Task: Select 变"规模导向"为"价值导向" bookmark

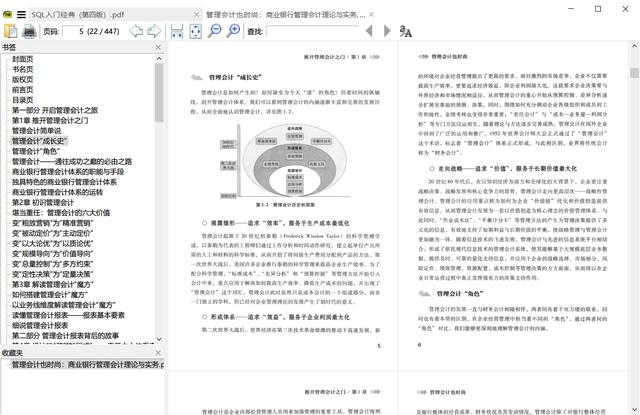Action: (53, 254)
